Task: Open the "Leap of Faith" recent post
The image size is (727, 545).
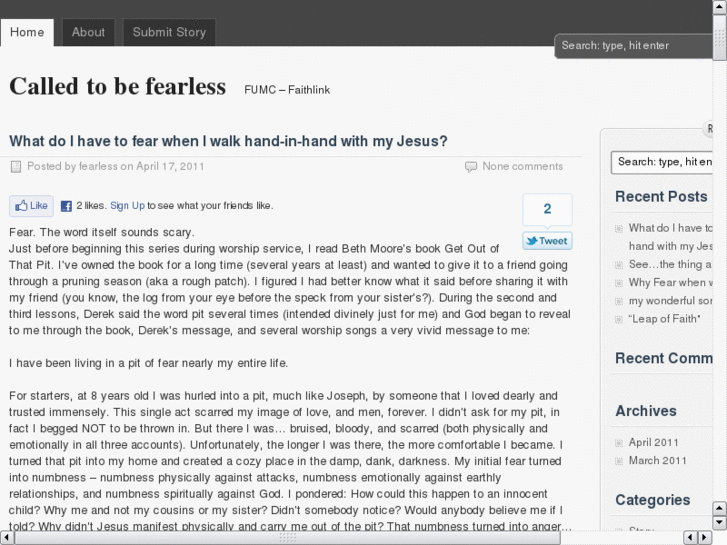Action: point(664,319)
